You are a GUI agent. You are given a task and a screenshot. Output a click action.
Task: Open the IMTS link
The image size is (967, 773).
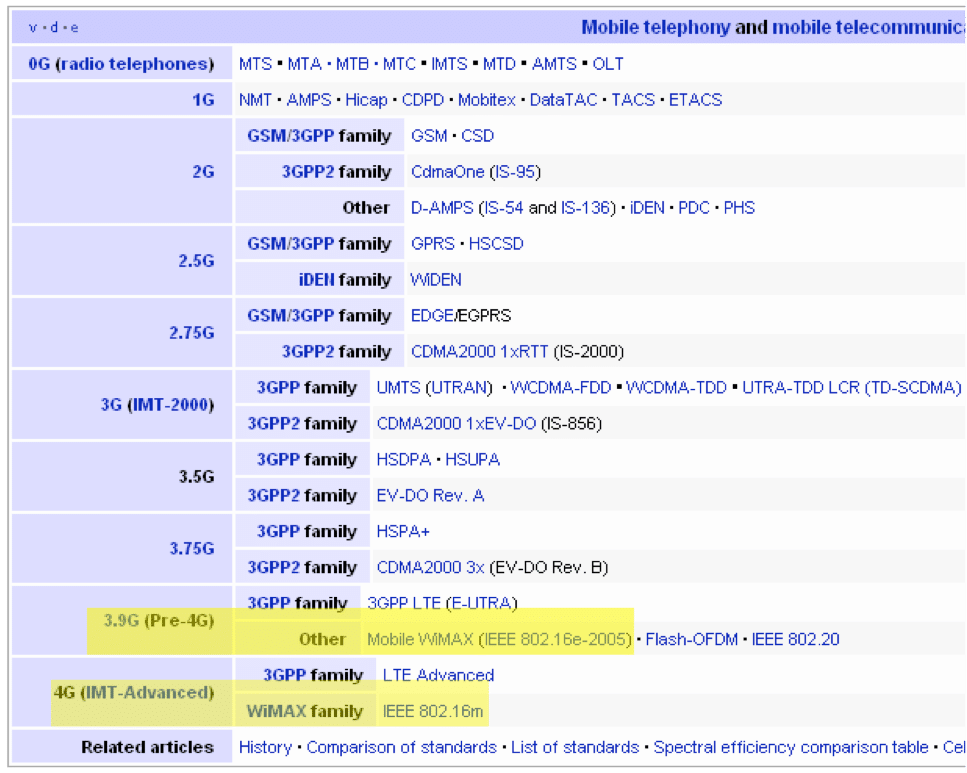[x=449, y=64]
